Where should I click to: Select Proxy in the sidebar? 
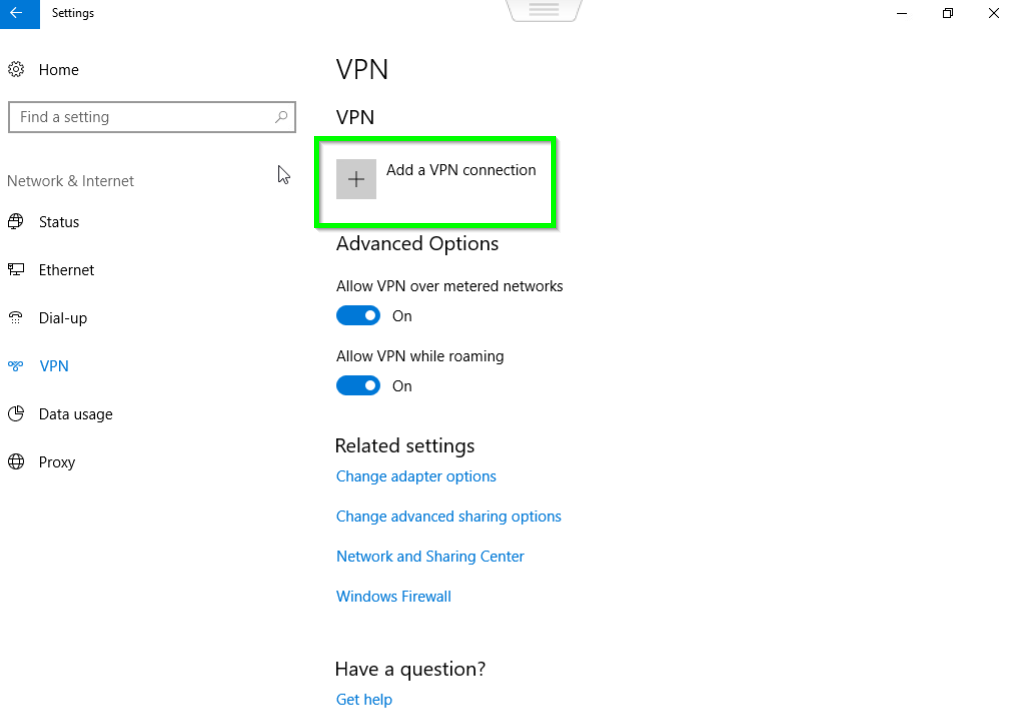click(57, 462)
